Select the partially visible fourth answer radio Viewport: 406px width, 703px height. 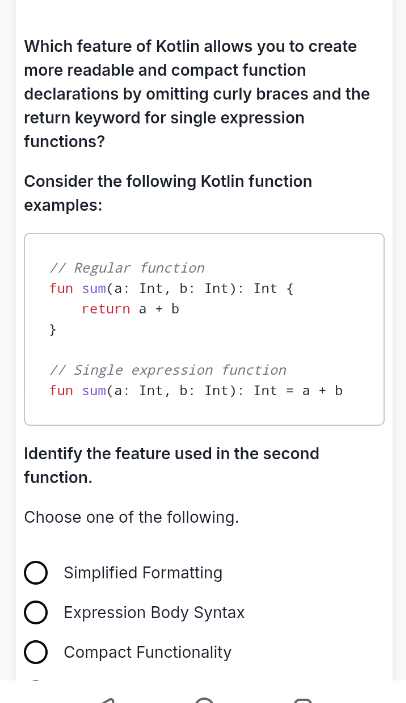pos(36,680)
